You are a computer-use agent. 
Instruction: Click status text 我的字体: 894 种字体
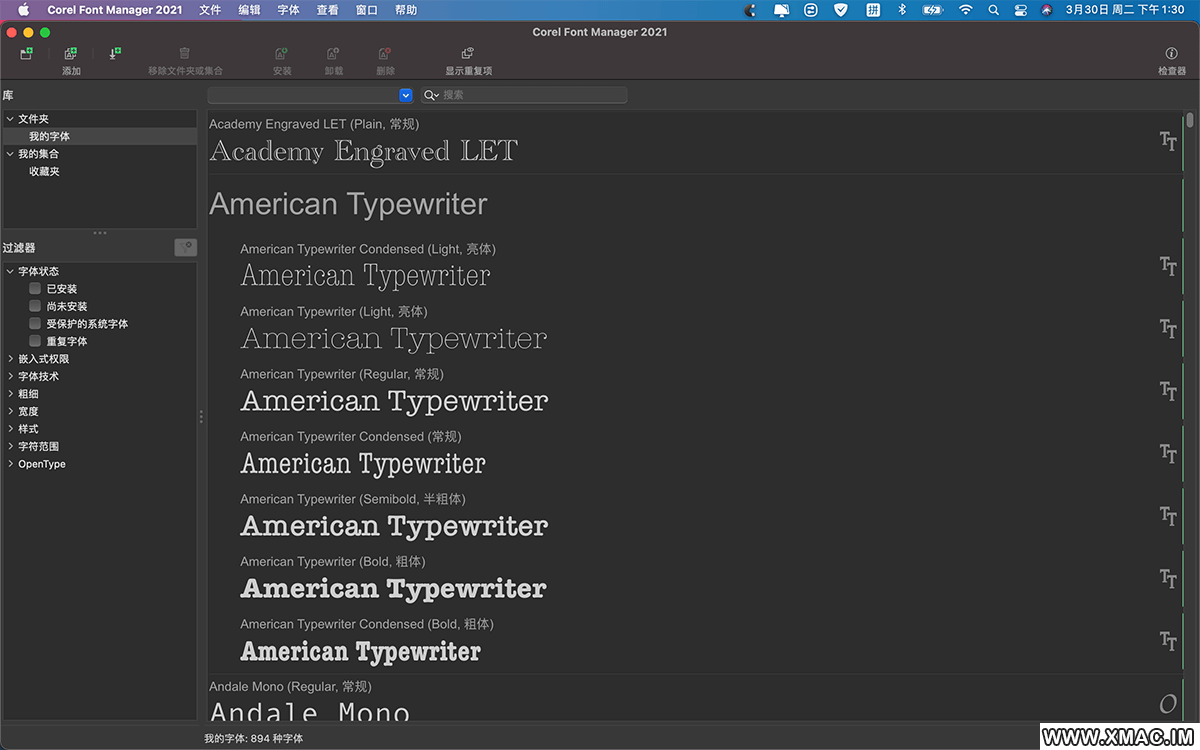tap(253, 738)
